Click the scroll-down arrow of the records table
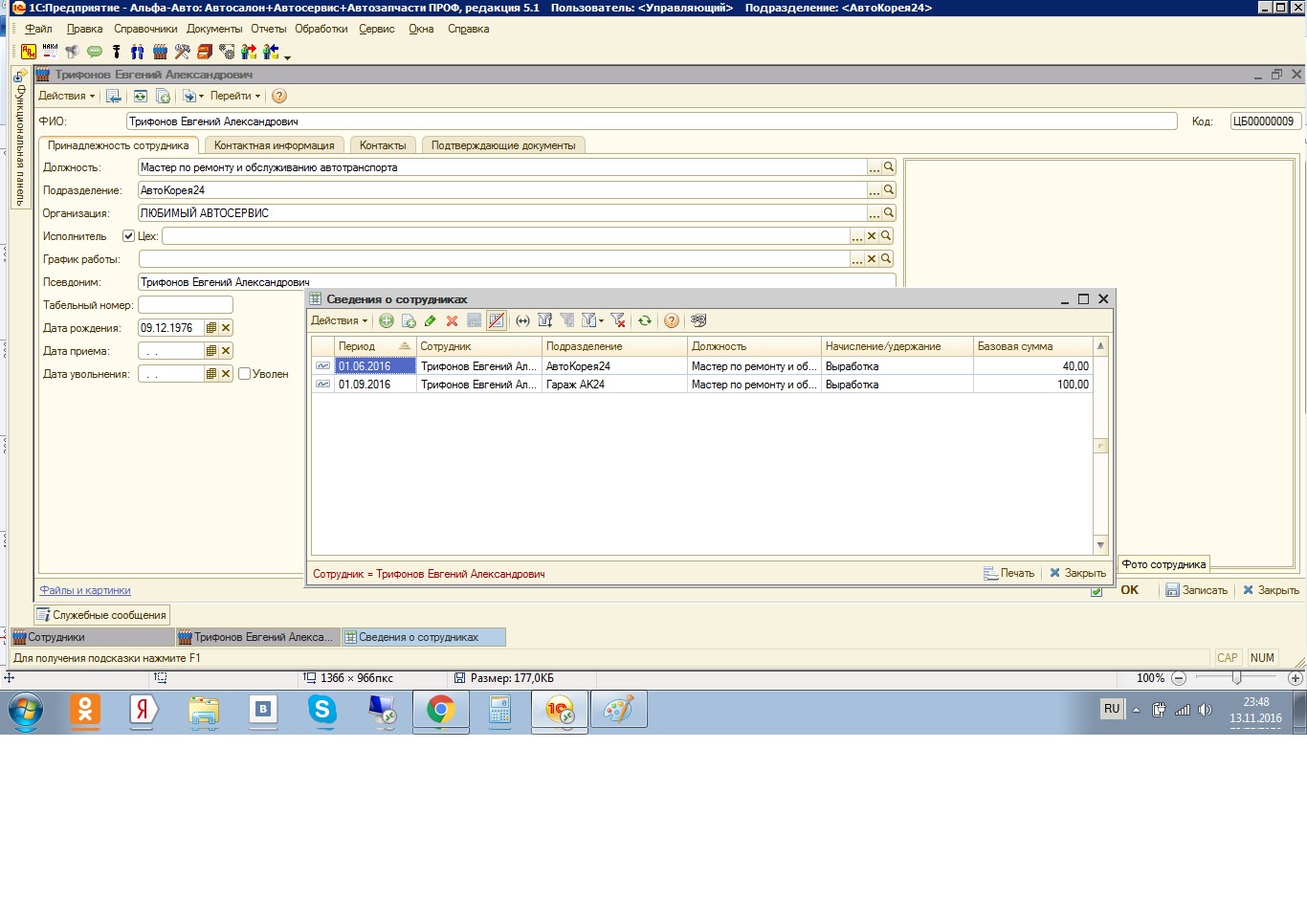Image resolution: width=1307 pixels, height=924 pixels. point(1100,545)
